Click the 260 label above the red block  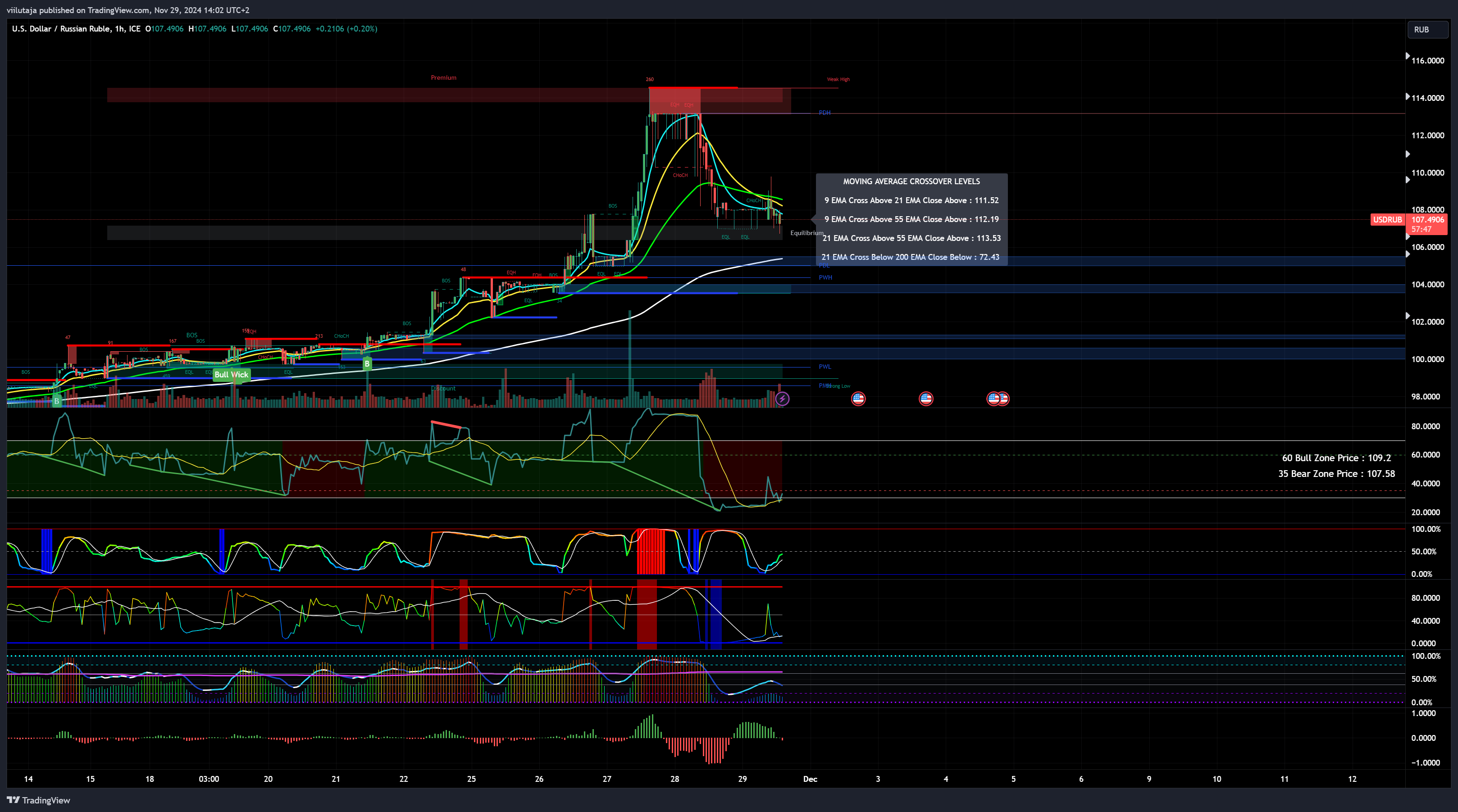(x=650, y=79)
